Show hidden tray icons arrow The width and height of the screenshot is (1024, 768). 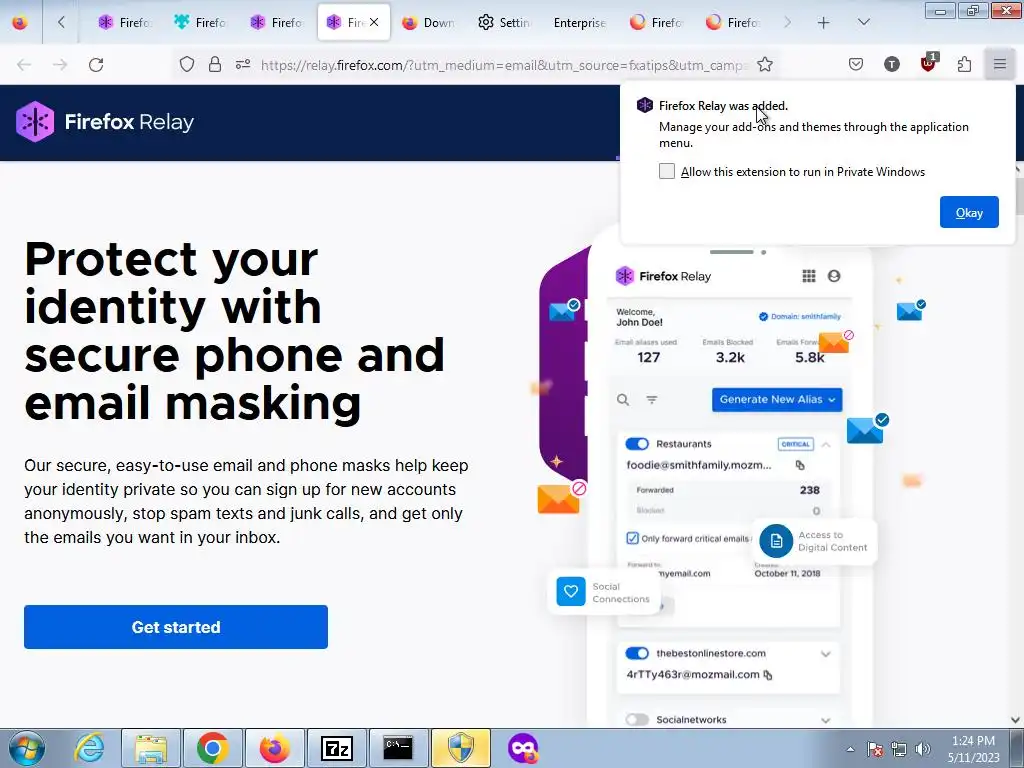pos(850,749)
